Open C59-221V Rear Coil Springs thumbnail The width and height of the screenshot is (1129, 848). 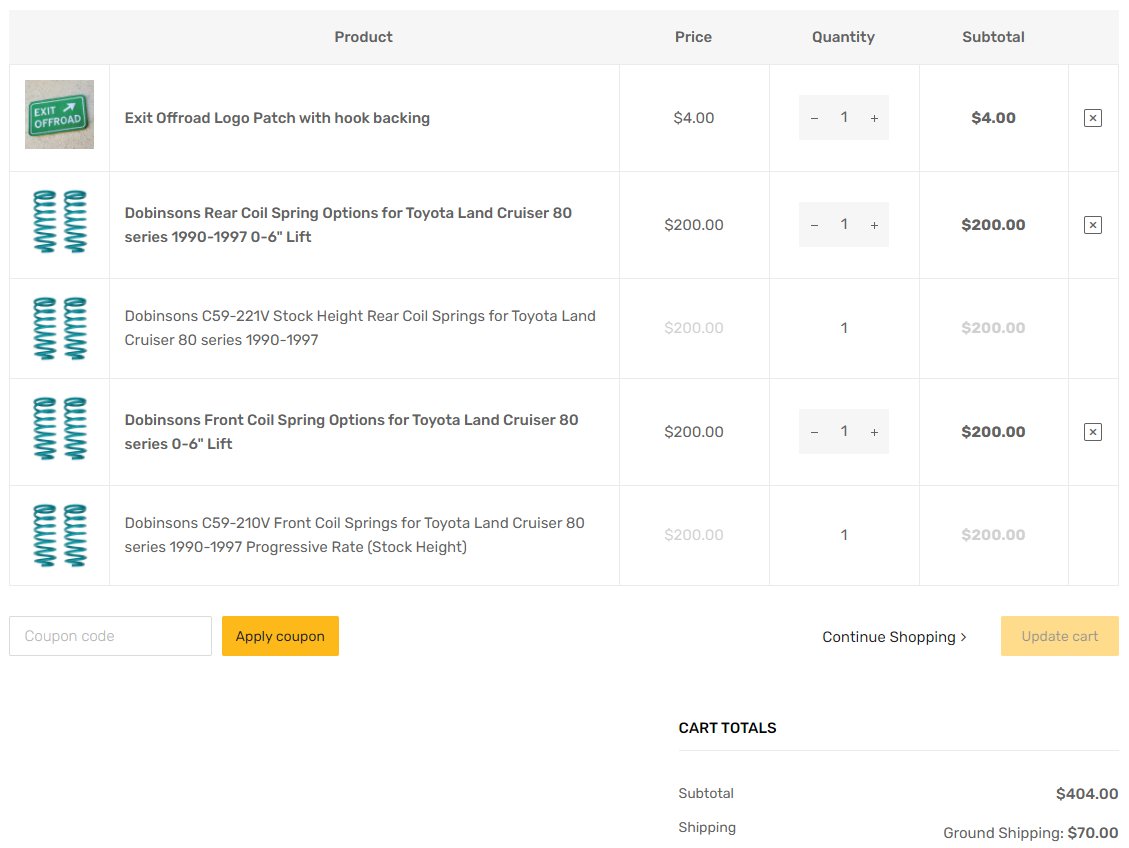click(x=59, y=328)
